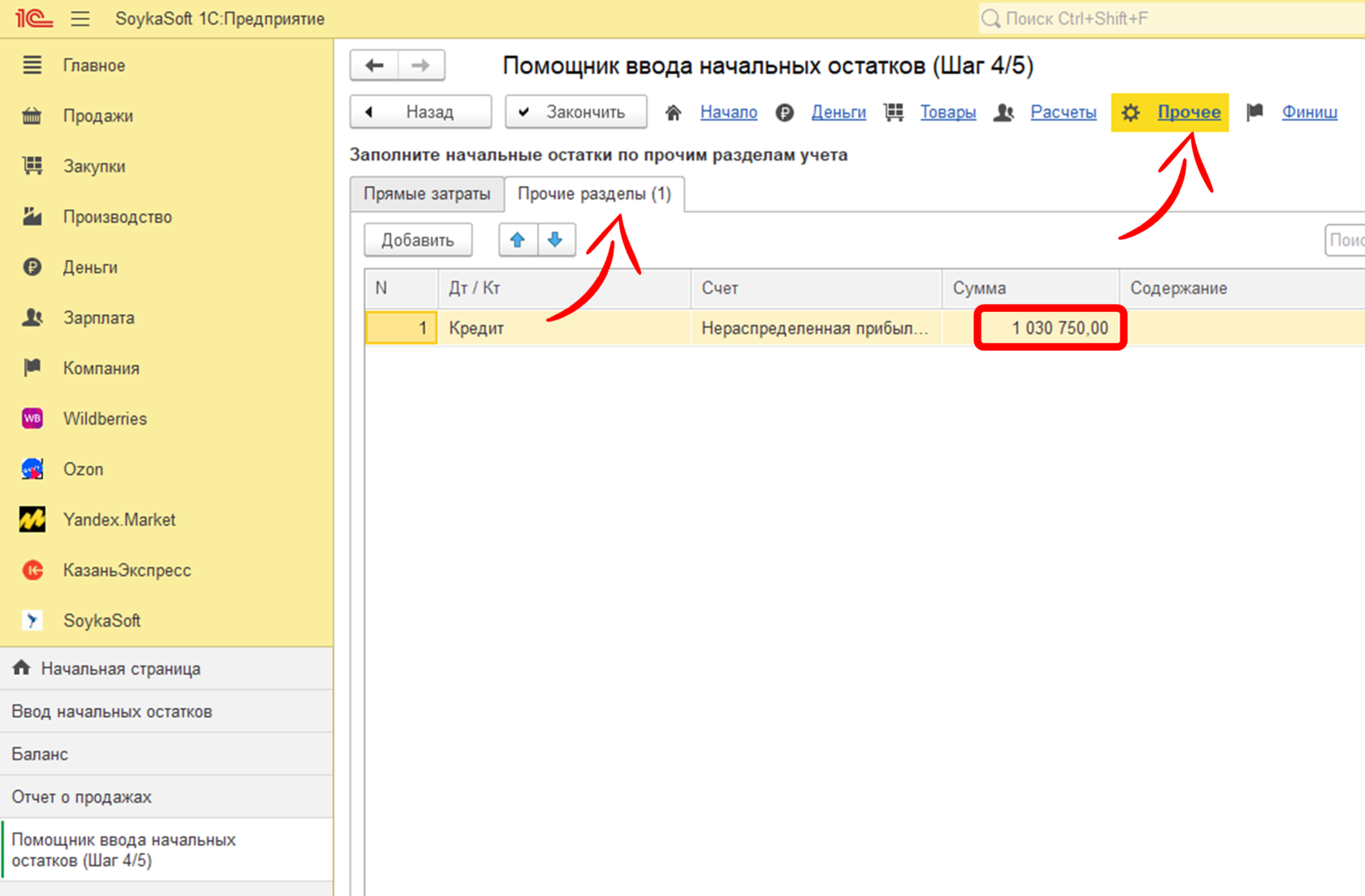Move row down with blue down arrow
The height and width of the screenshot is (896, 1365).
556,240
